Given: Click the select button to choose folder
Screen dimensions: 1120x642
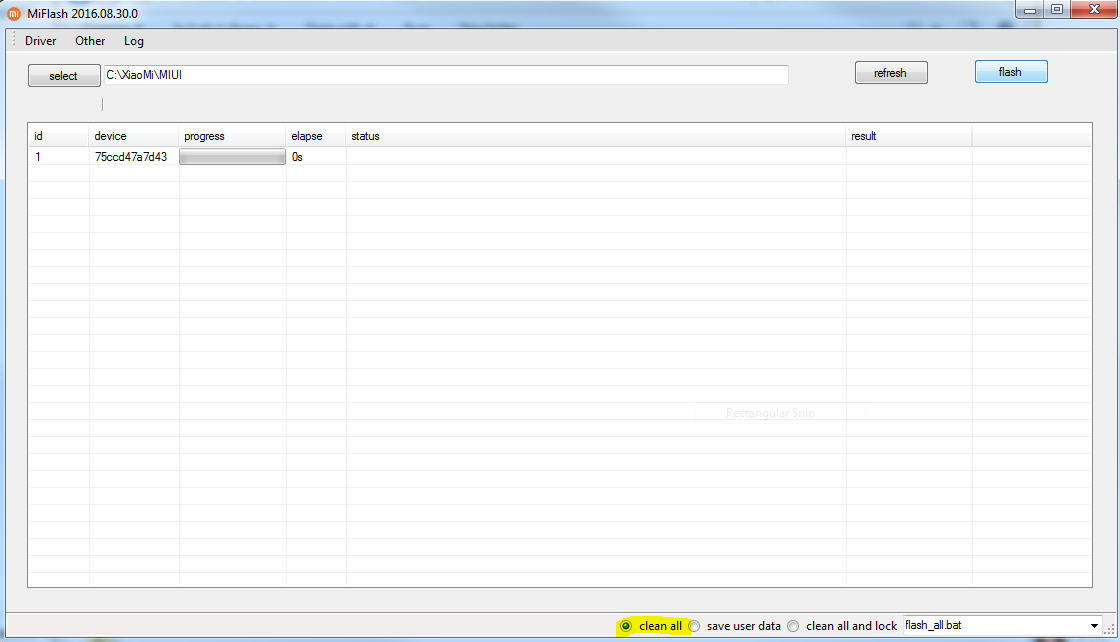Looking at the screenshot, I should 64,76.
